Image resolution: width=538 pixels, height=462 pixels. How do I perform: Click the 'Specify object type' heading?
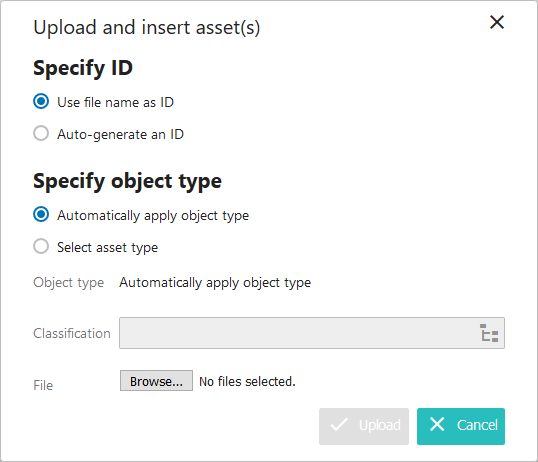coord(127,181)
